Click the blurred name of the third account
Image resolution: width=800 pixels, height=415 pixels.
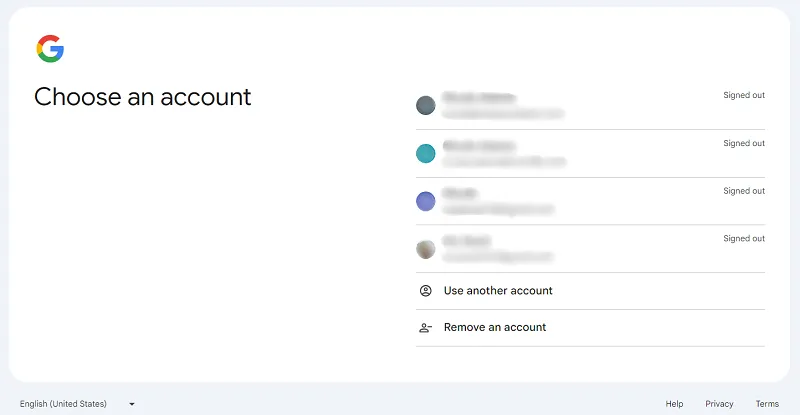click(461, 193)
